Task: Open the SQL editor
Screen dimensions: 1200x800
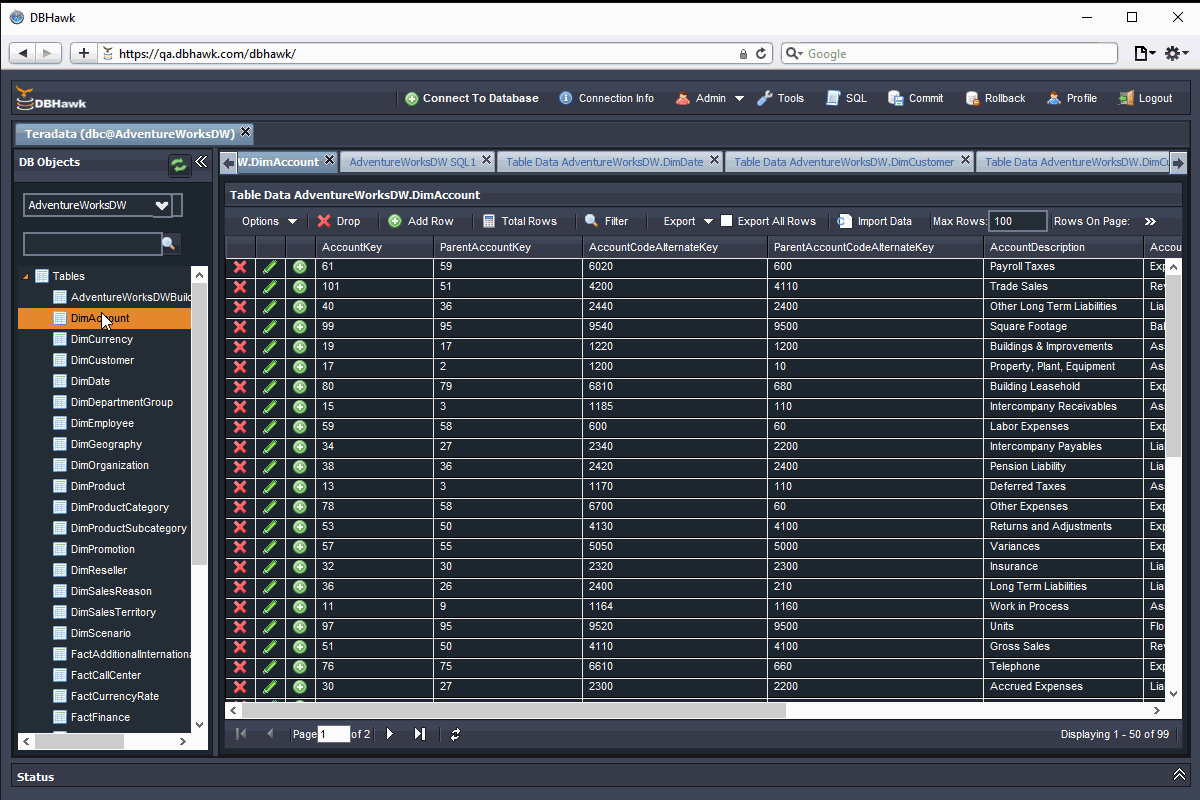Action: click(846, 98)
